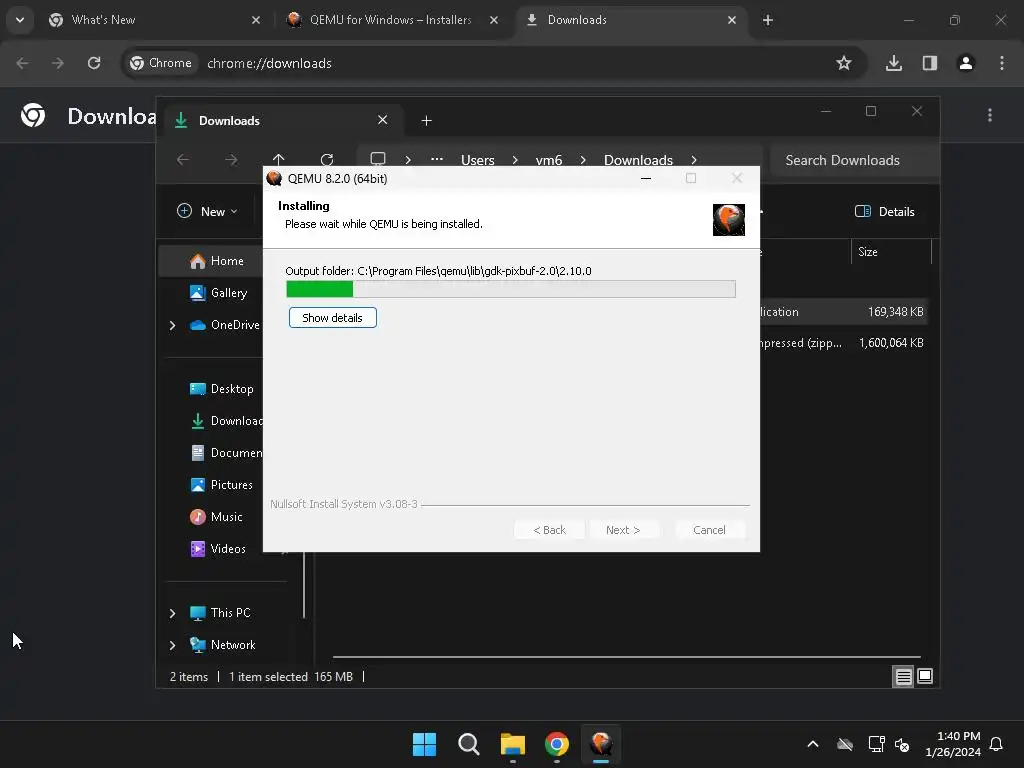Select This PC in navigation pane
The height and width of the screenshot is (768, 1024).
click(220, 613)
